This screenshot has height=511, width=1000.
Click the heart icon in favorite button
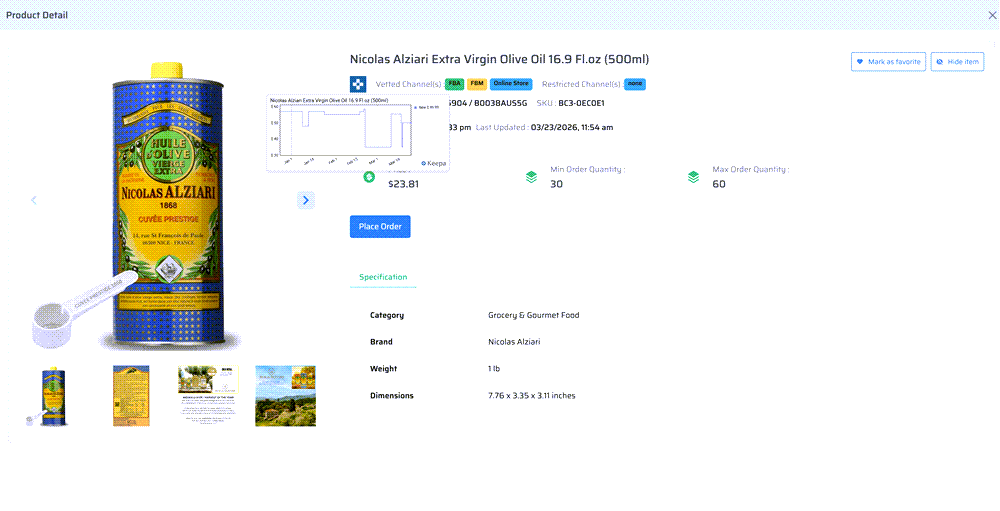[860, 62]
